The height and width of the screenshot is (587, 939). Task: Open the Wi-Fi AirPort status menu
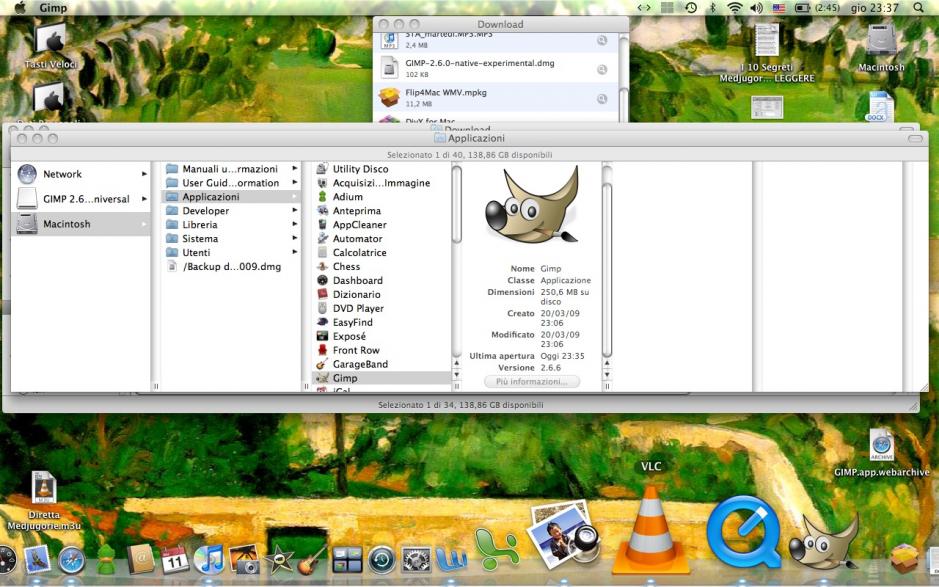pyautogui.click(x=735, y=8)
